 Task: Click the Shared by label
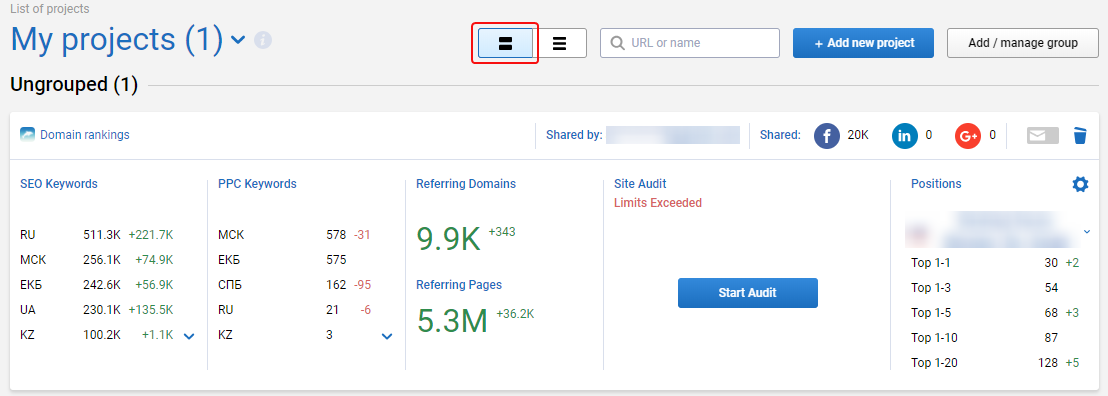coord(574,134)
